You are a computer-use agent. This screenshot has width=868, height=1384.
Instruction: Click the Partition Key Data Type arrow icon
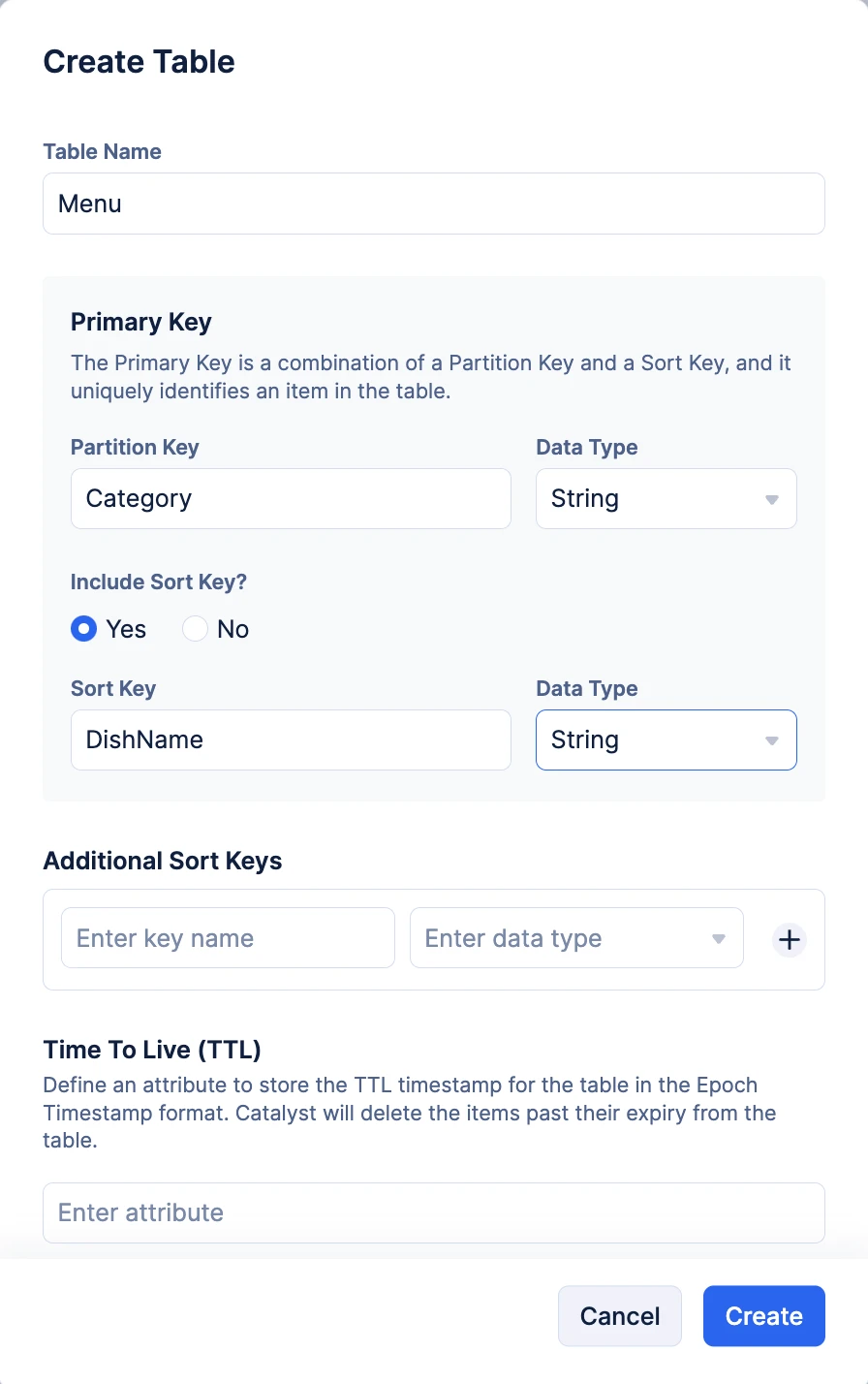coord(772,500)
